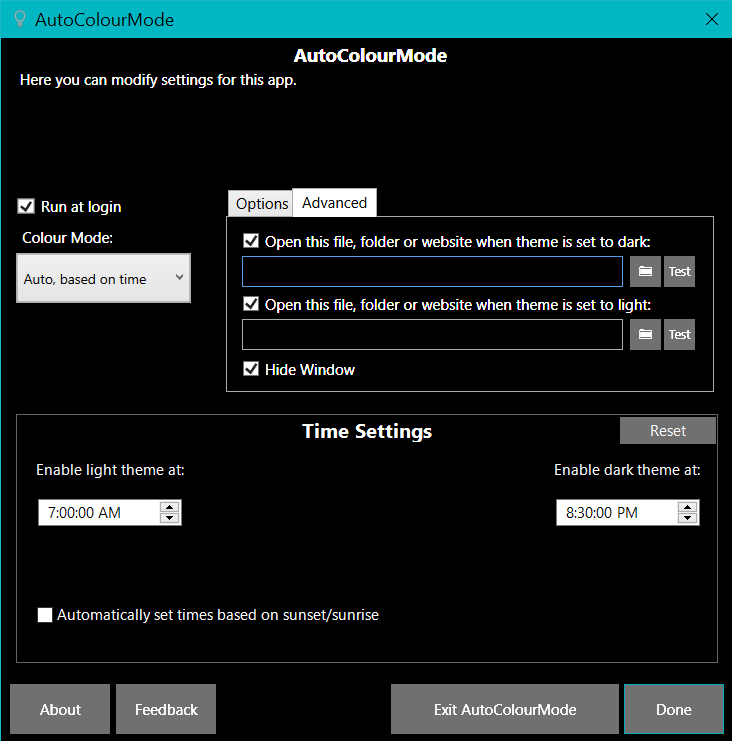Screen dimensions: 732x741
Task: Toggle the Run at login checkbox
Action: (26, 207)
